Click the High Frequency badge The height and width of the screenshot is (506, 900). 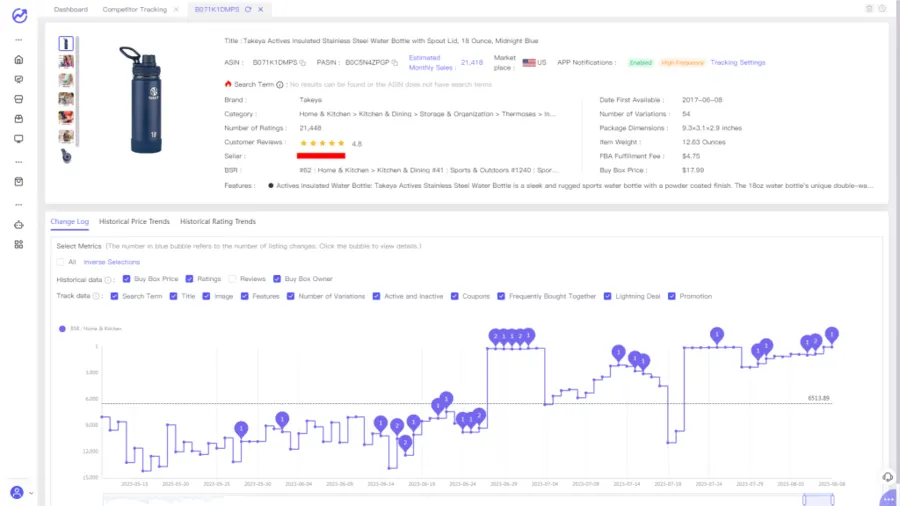click(682, 63)
